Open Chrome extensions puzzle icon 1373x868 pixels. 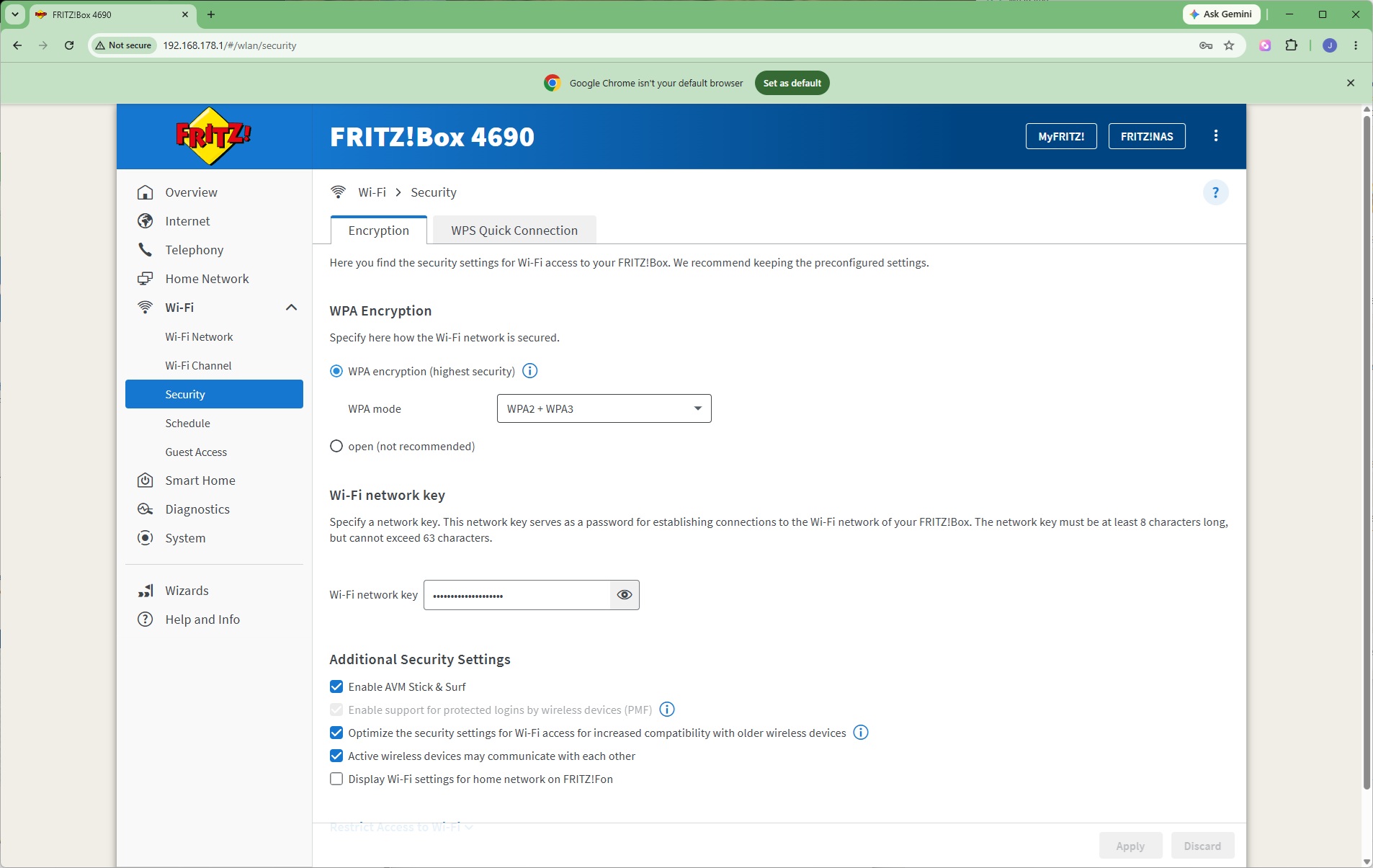(x=1292, y=45)
